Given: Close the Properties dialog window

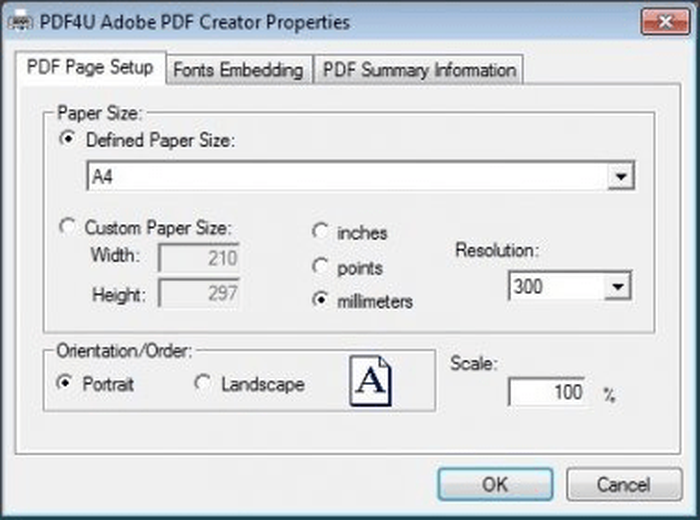Looking at the screenshot, I should [x=665, y=21].
